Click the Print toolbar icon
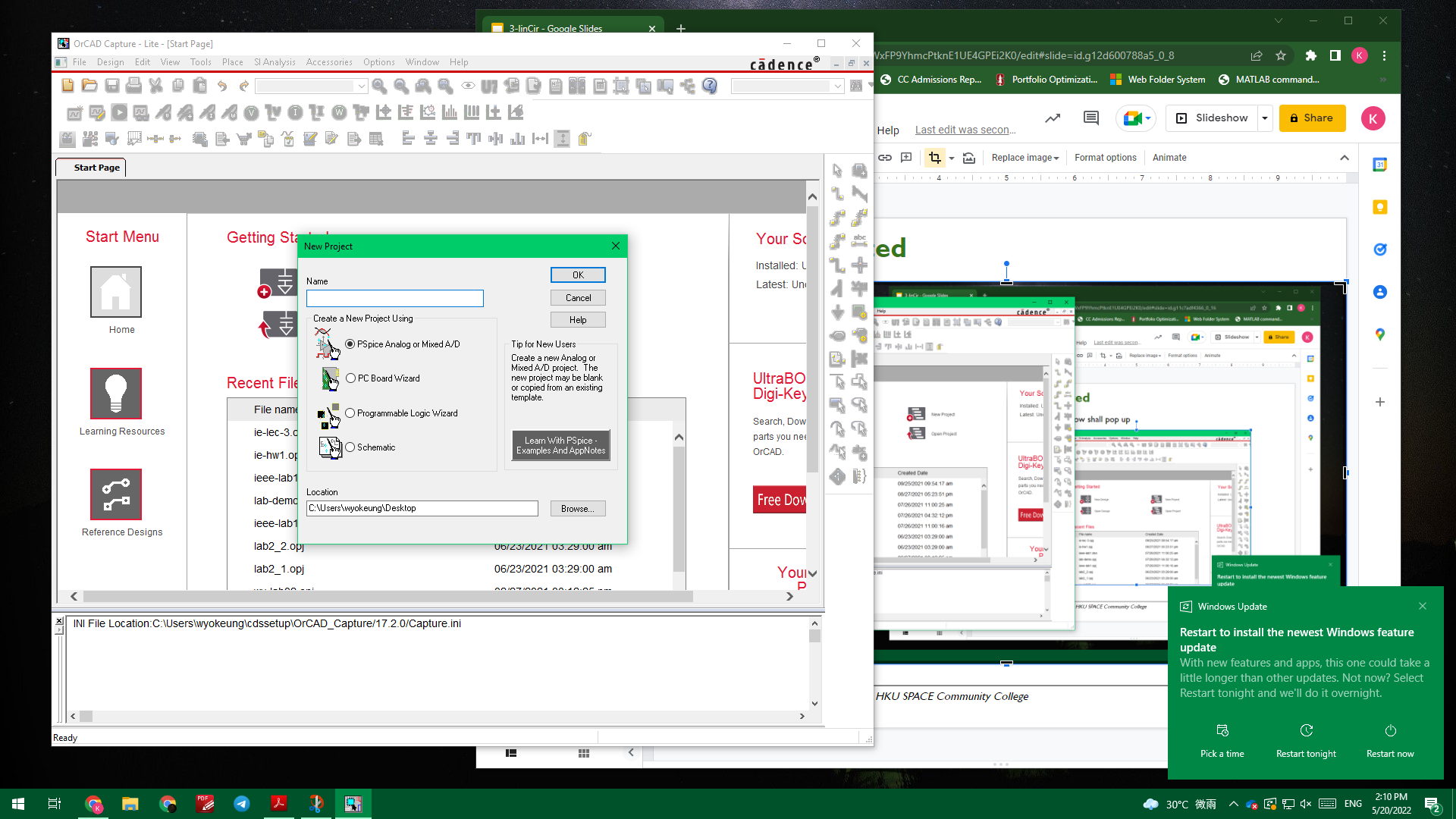The width and height of the screenshot is (1456, 819). coord(133,86)
